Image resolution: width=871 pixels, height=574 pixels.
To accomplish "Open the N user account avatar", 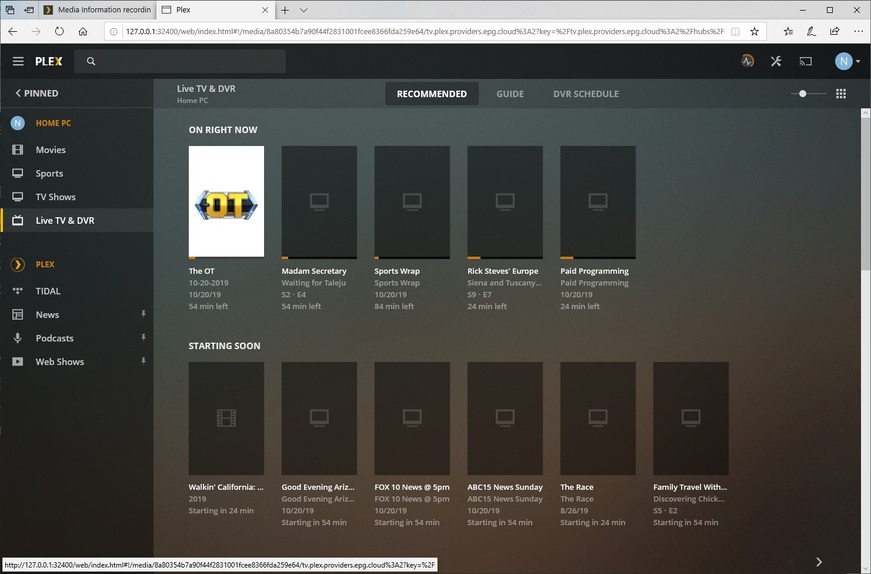I will [844, 61].
